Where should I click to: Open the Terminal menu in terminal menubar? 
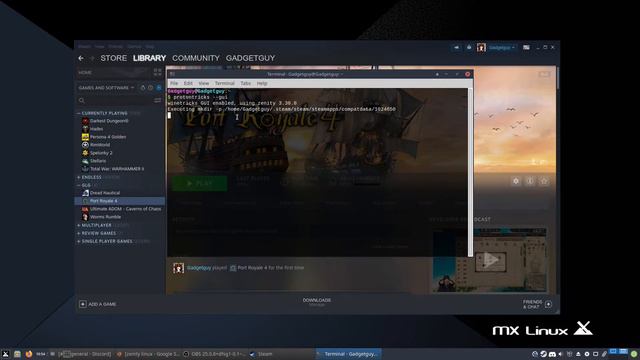tap(224, 83)
